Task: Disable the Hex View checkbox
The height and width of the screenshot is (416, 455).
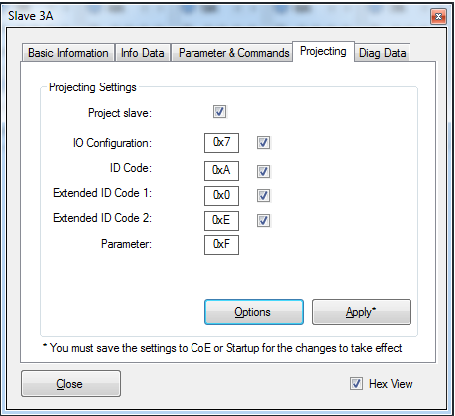Action: 356,383
